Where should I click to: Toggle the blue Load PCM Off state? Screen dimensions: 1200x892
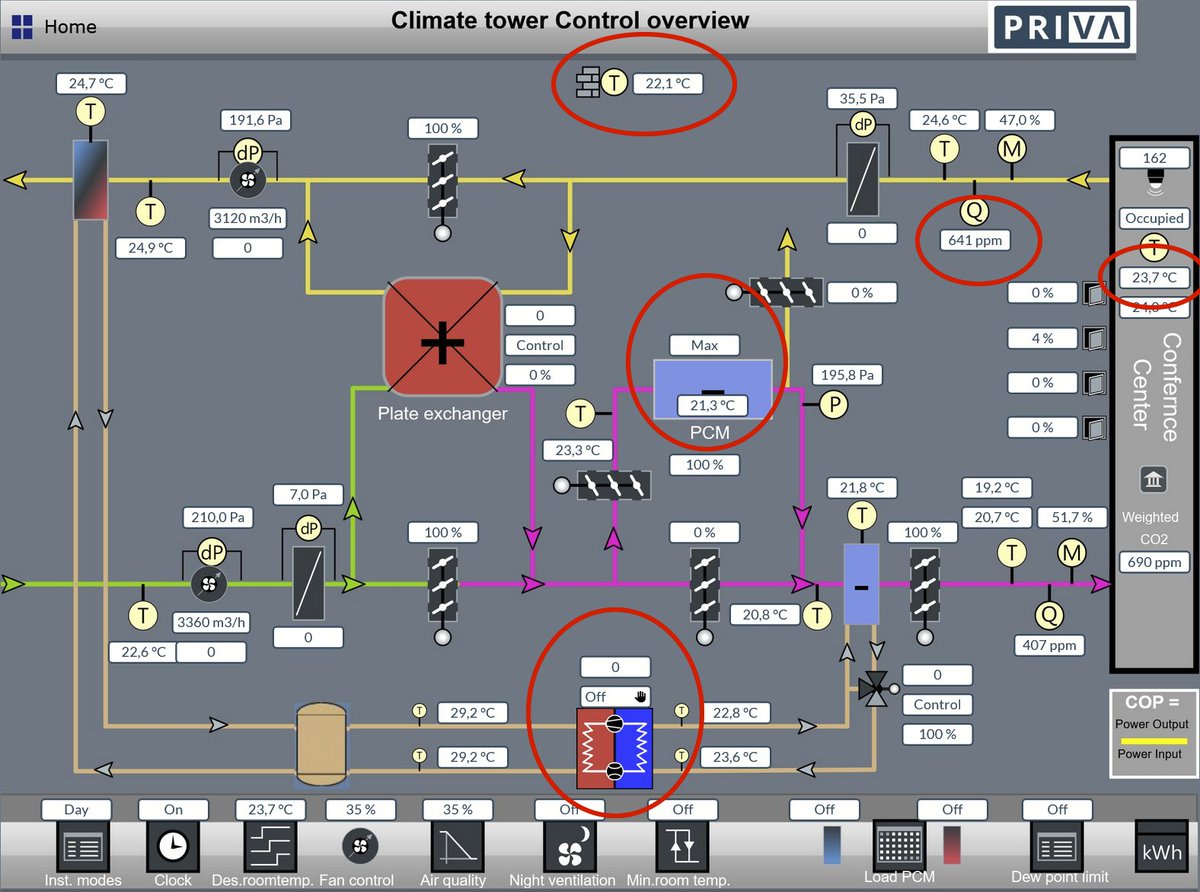coord(824,809)
